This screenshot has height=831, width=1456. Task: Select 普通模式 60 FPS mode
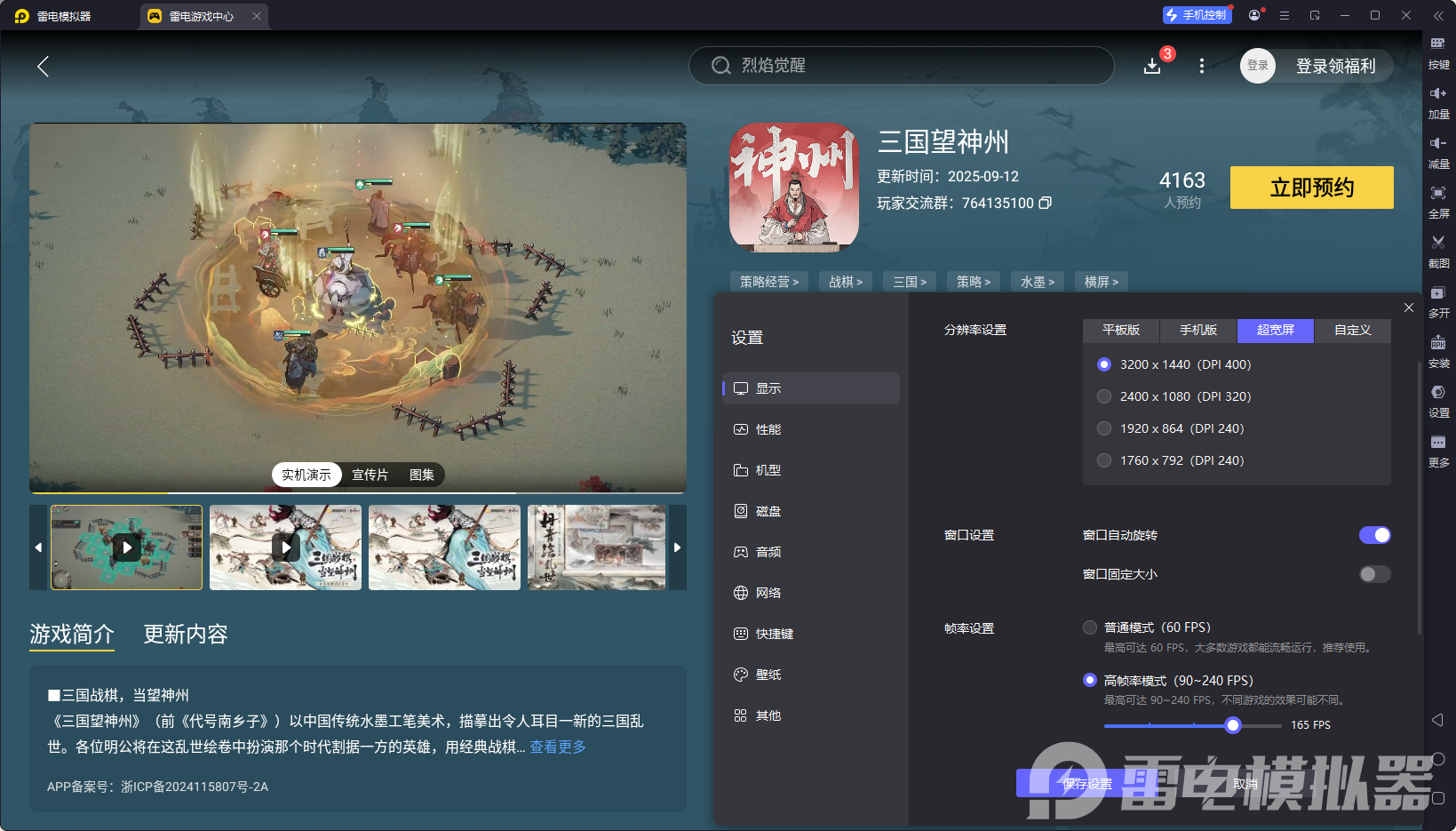click(x=1089, y=627)
